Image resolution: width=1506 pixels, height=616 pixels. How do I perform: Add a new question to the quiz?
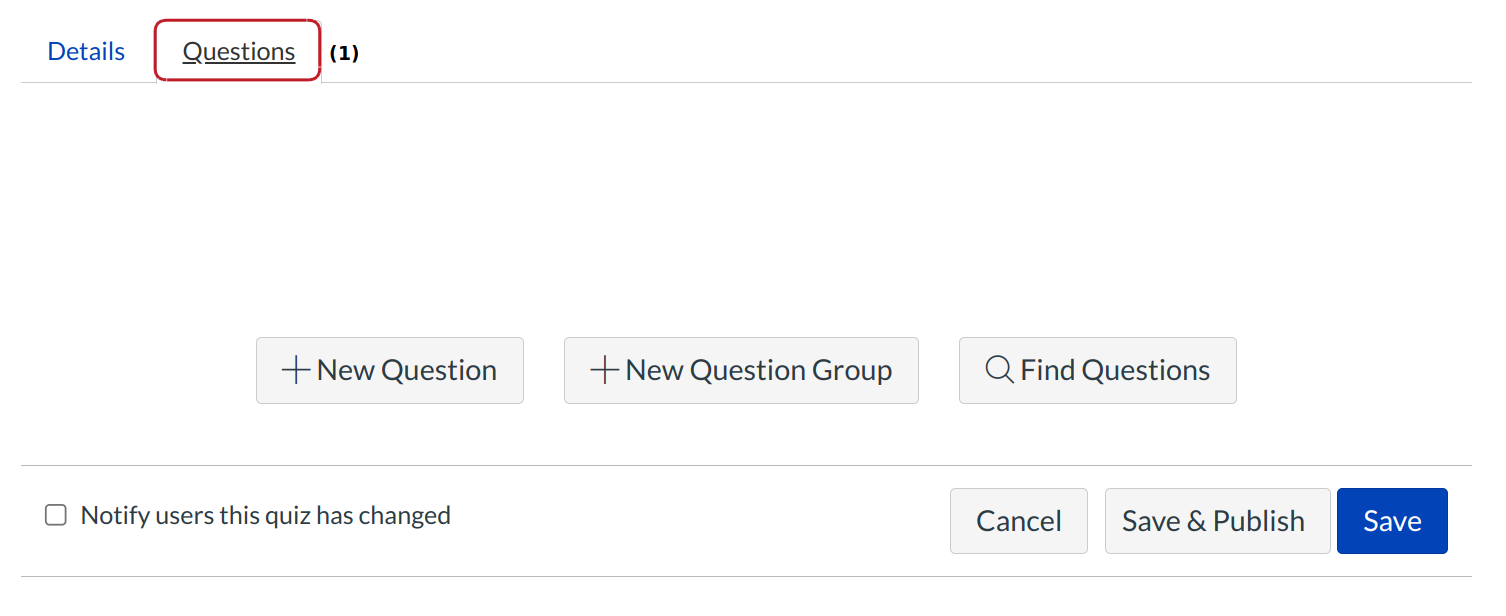(389, 370)
